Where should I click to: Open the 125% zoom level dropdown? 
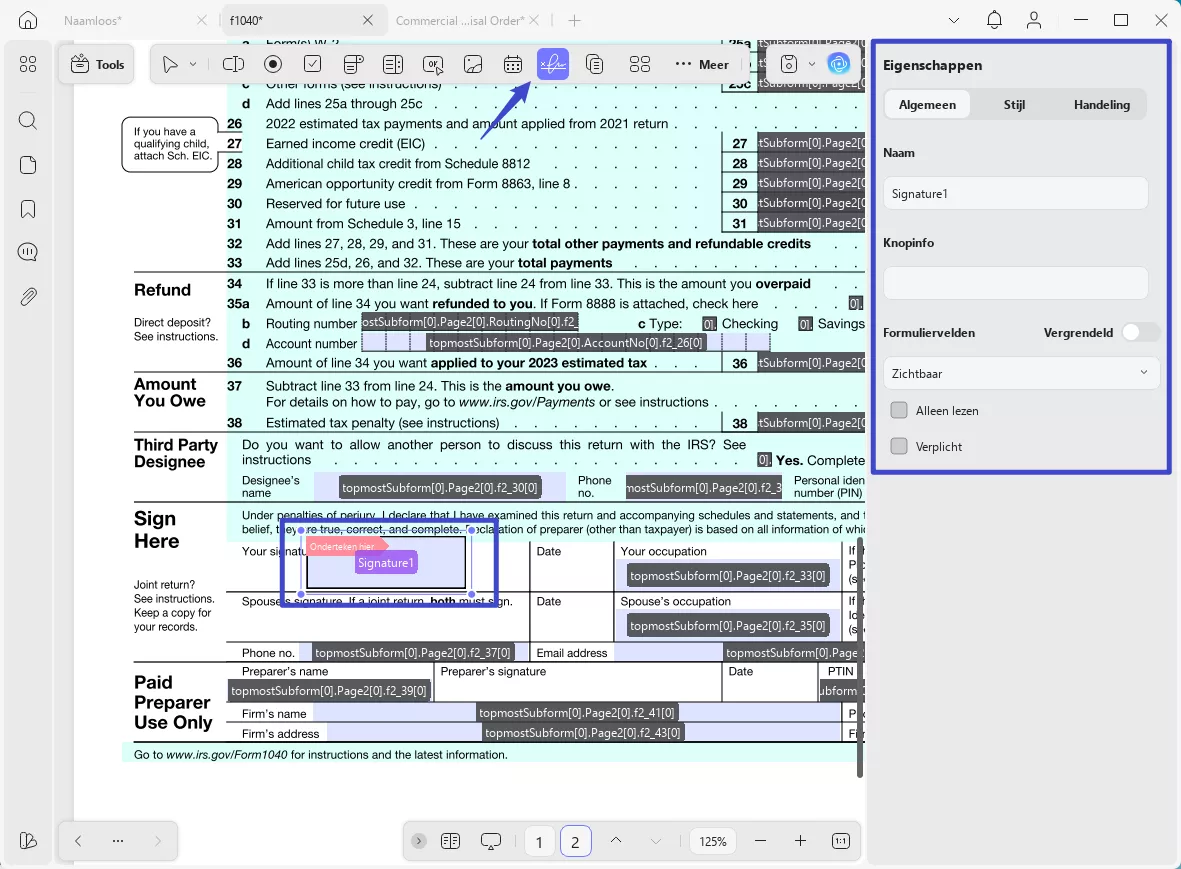tap(713, 841)
